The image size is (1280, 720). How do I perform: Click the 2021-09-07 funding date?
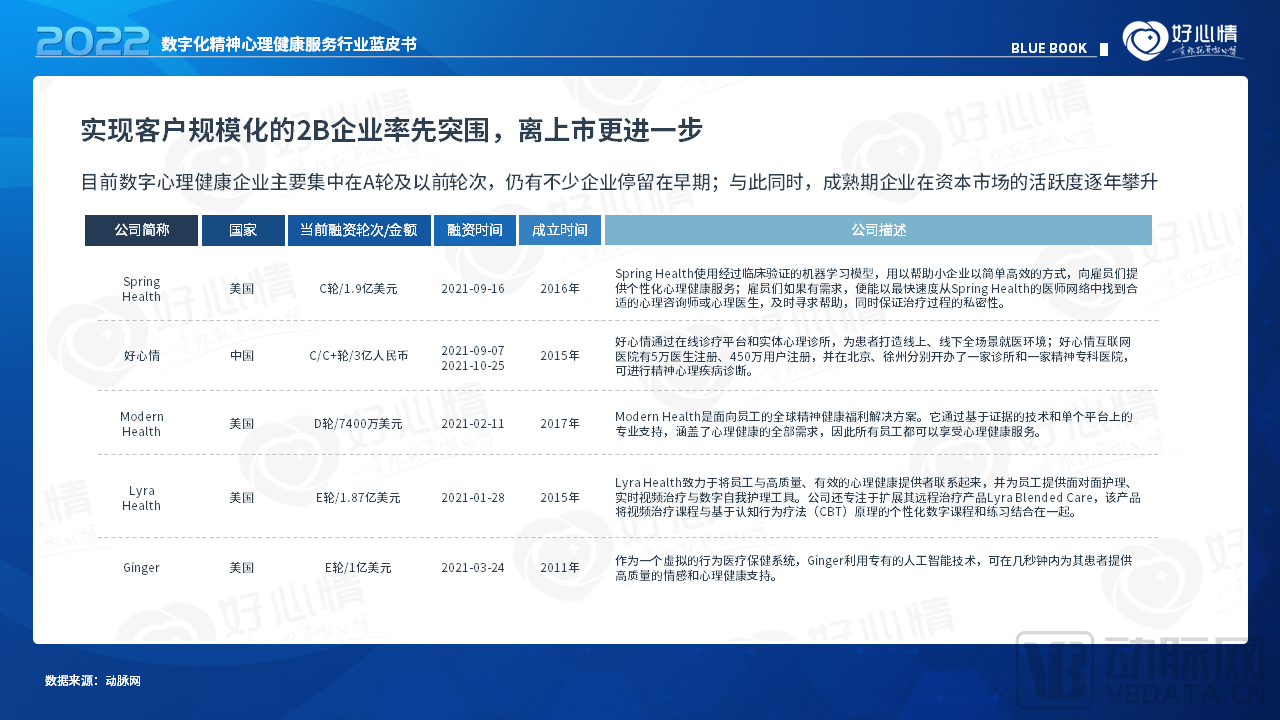point(473,350)
